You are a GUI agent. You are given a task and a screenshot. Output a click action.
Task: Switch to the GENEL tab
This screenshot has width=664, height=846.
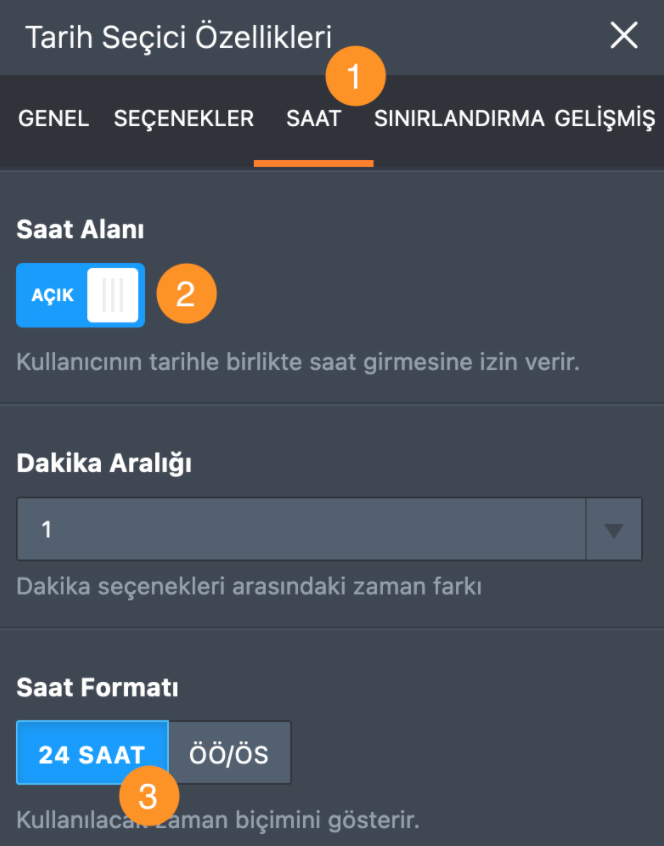tap(53, 118)
